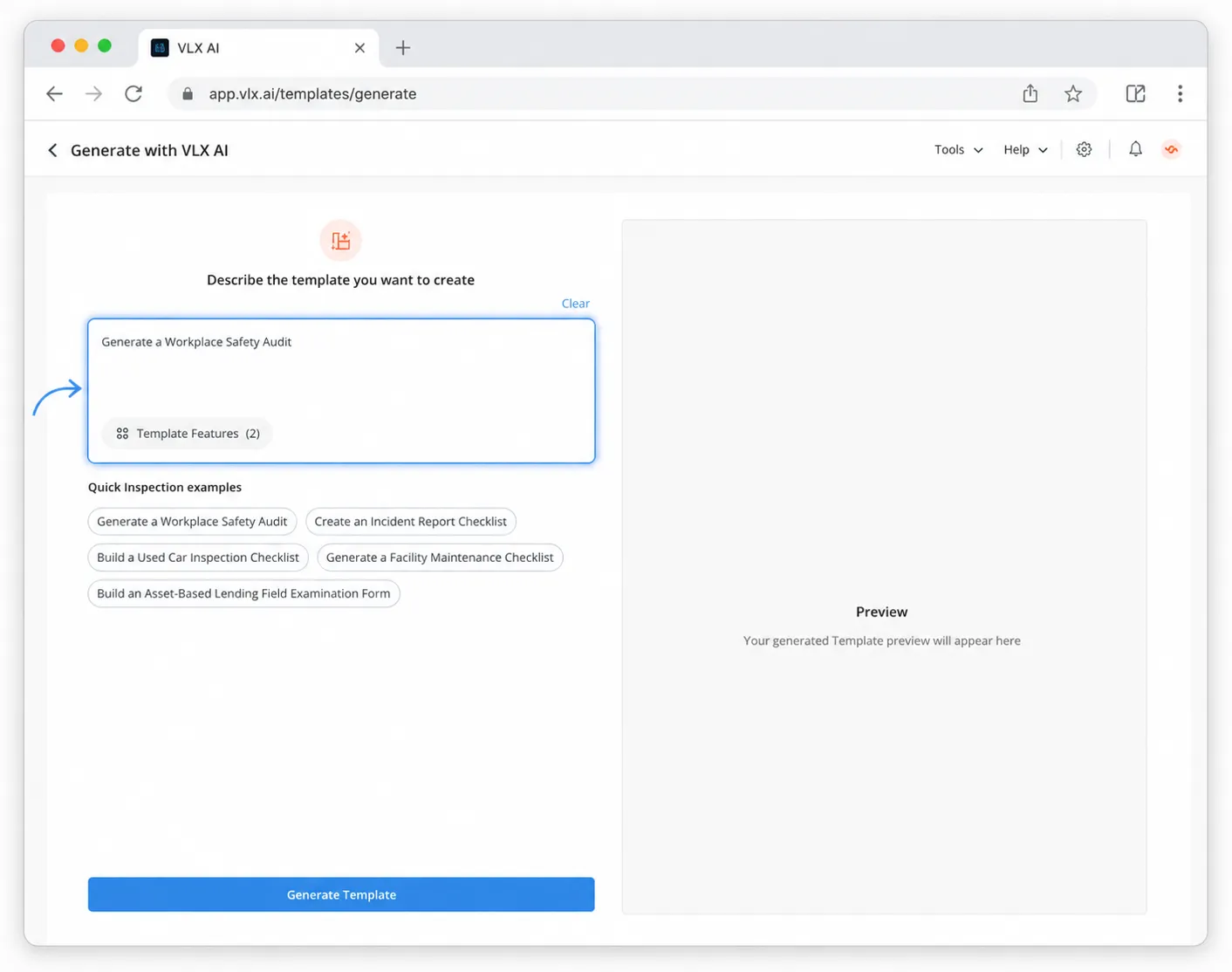Focus the template description text box
The height and width of the screenshot is (972, 1232).
341,390
